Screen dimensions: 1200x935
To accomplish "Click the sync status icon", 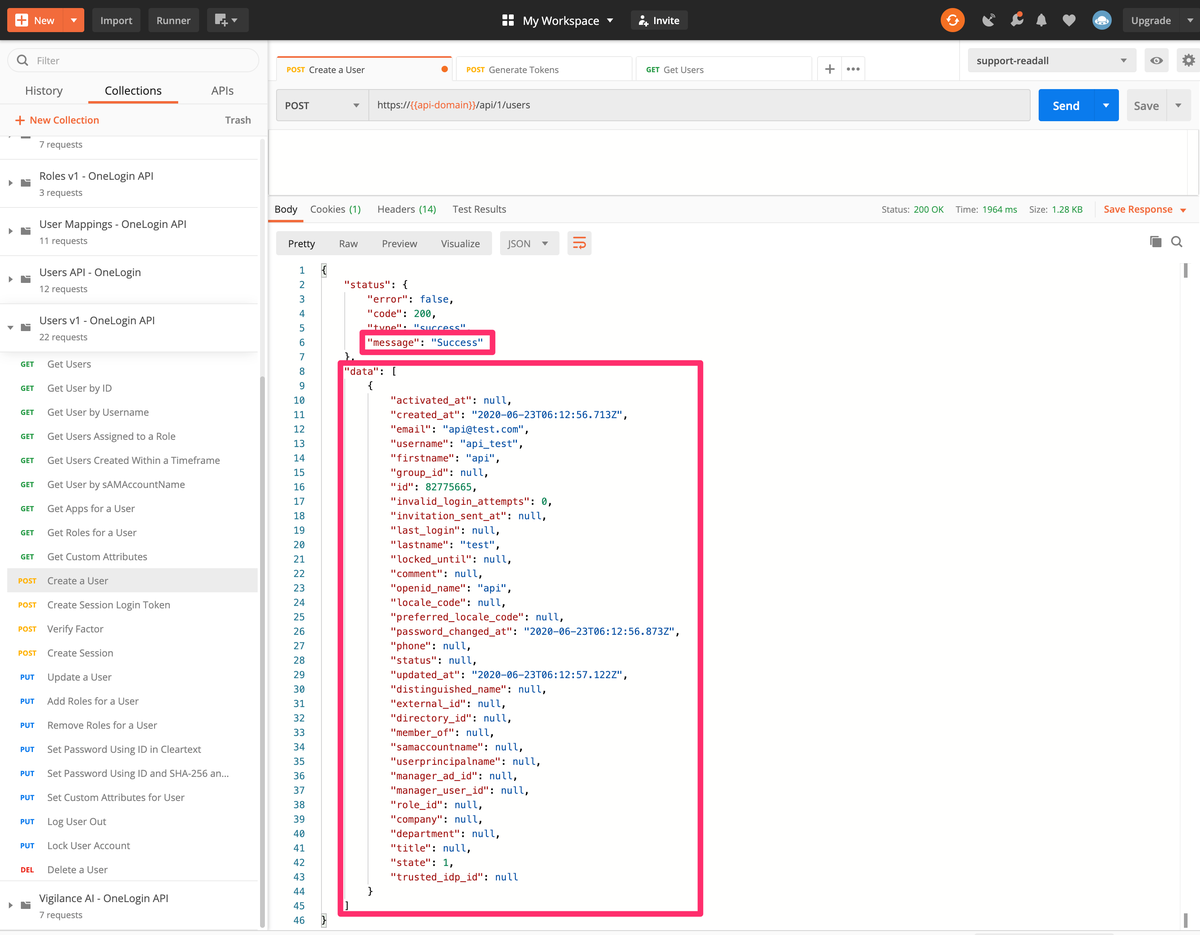I will [x=952, y=20].
